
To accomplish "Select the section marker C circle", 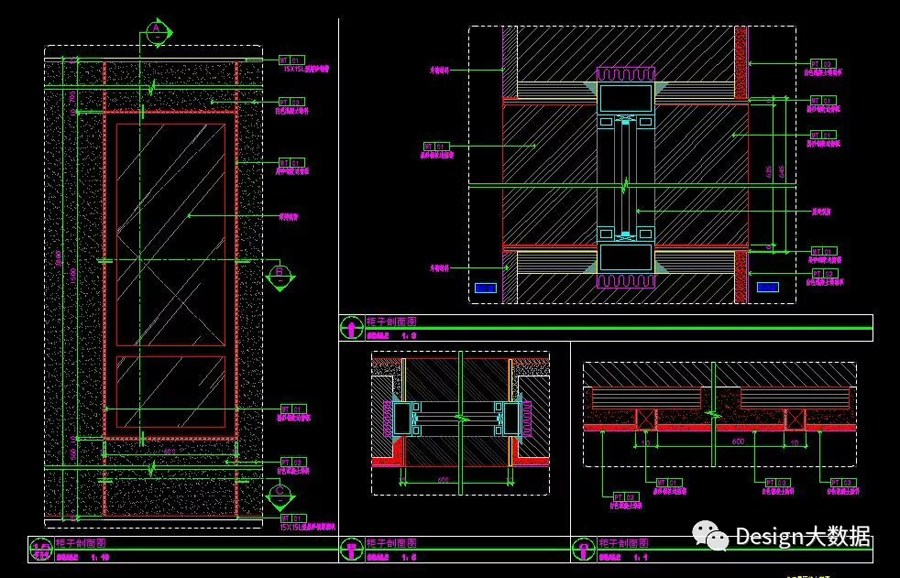I will (281, 494).
